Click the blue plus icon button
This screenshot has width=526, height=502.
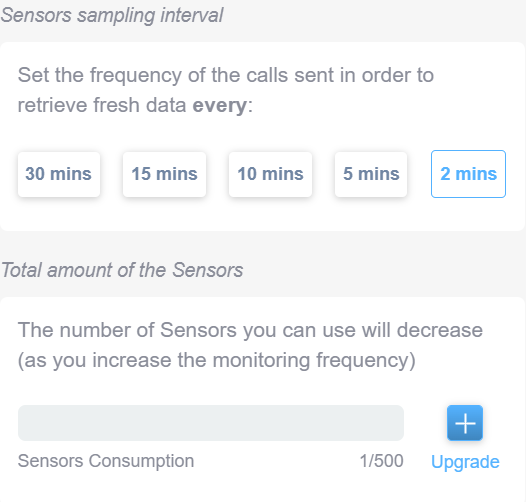tap(465, 423)
